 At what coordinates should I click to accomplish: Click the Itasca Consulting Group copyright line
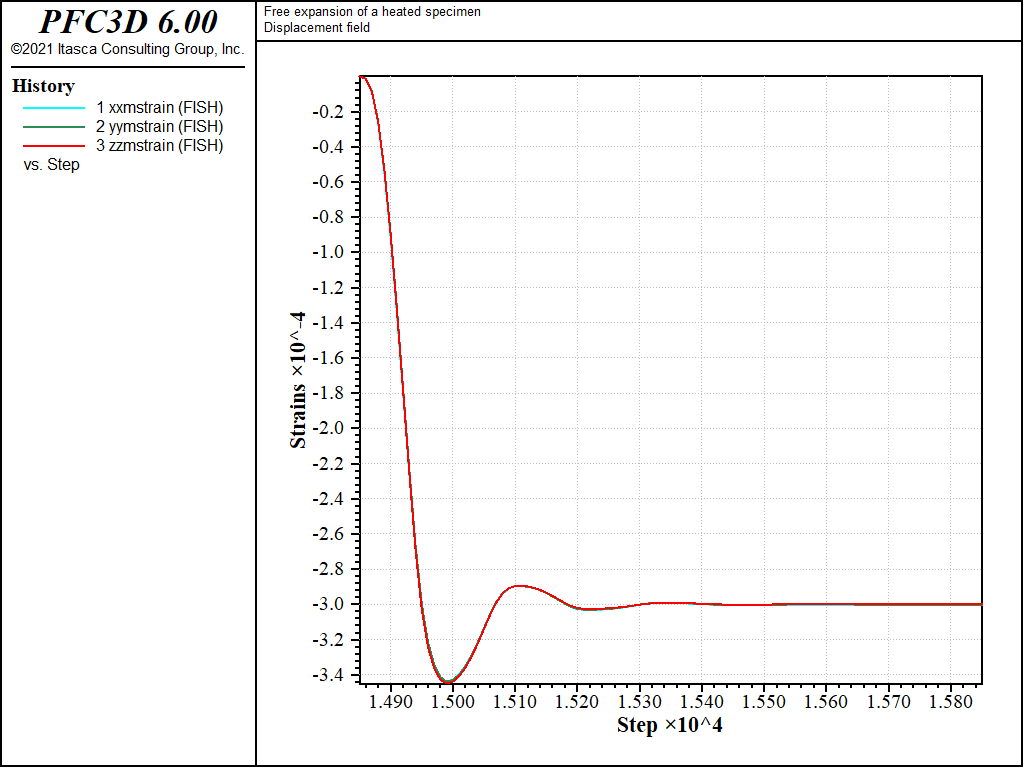pos(127,50)
